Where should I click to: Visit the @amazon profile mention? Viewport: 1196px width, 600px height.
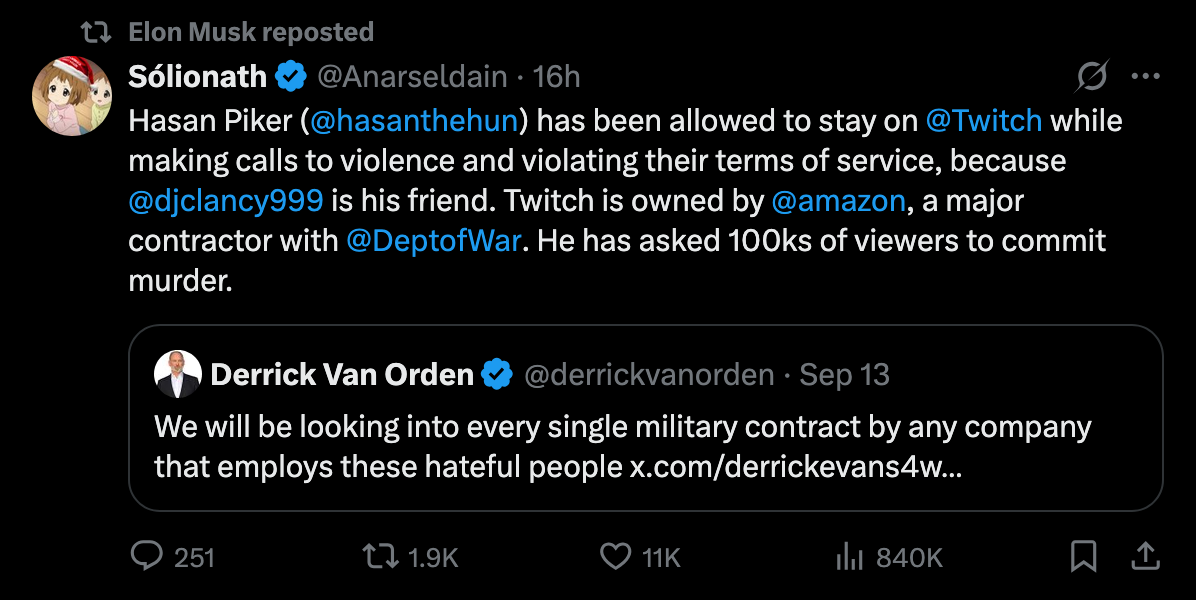[x=838, y=201]
